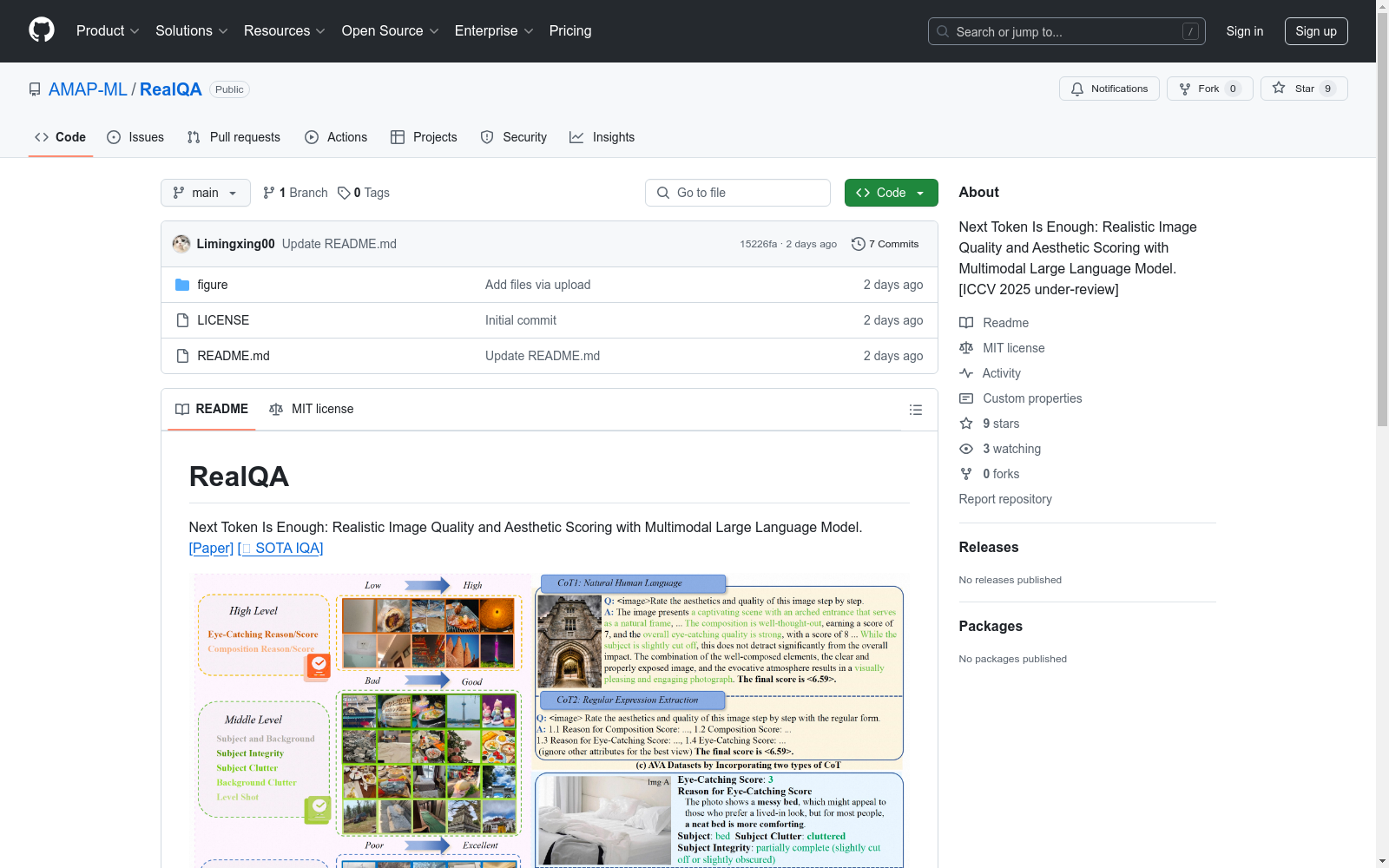Click the LICENSE file icon
Screen dimensions: 1389x868
tap(182, 320)
